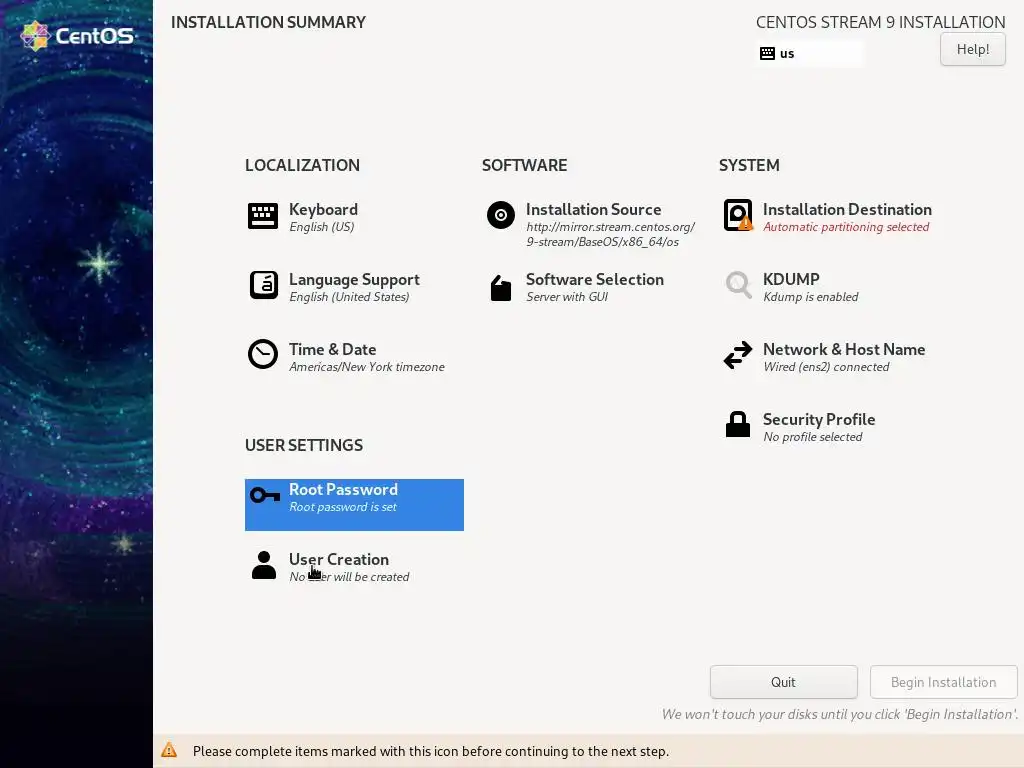The height and width of the screenshot is (768, 1024).
Task: Click the Begin Installation button
Action: click(943, 682)
